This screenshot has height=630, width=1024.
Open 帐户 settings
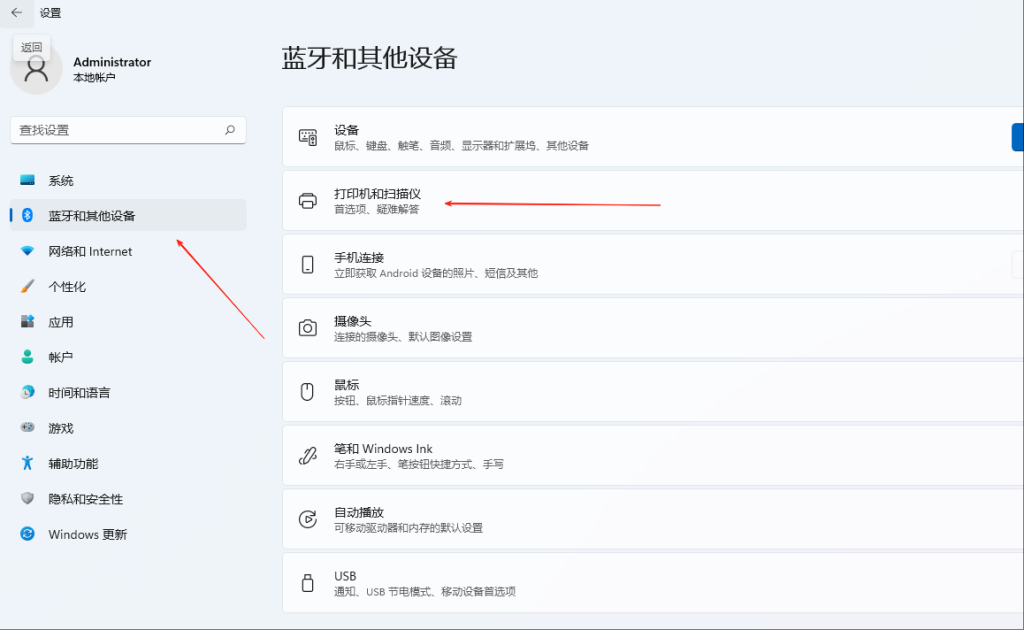[128, 357]
